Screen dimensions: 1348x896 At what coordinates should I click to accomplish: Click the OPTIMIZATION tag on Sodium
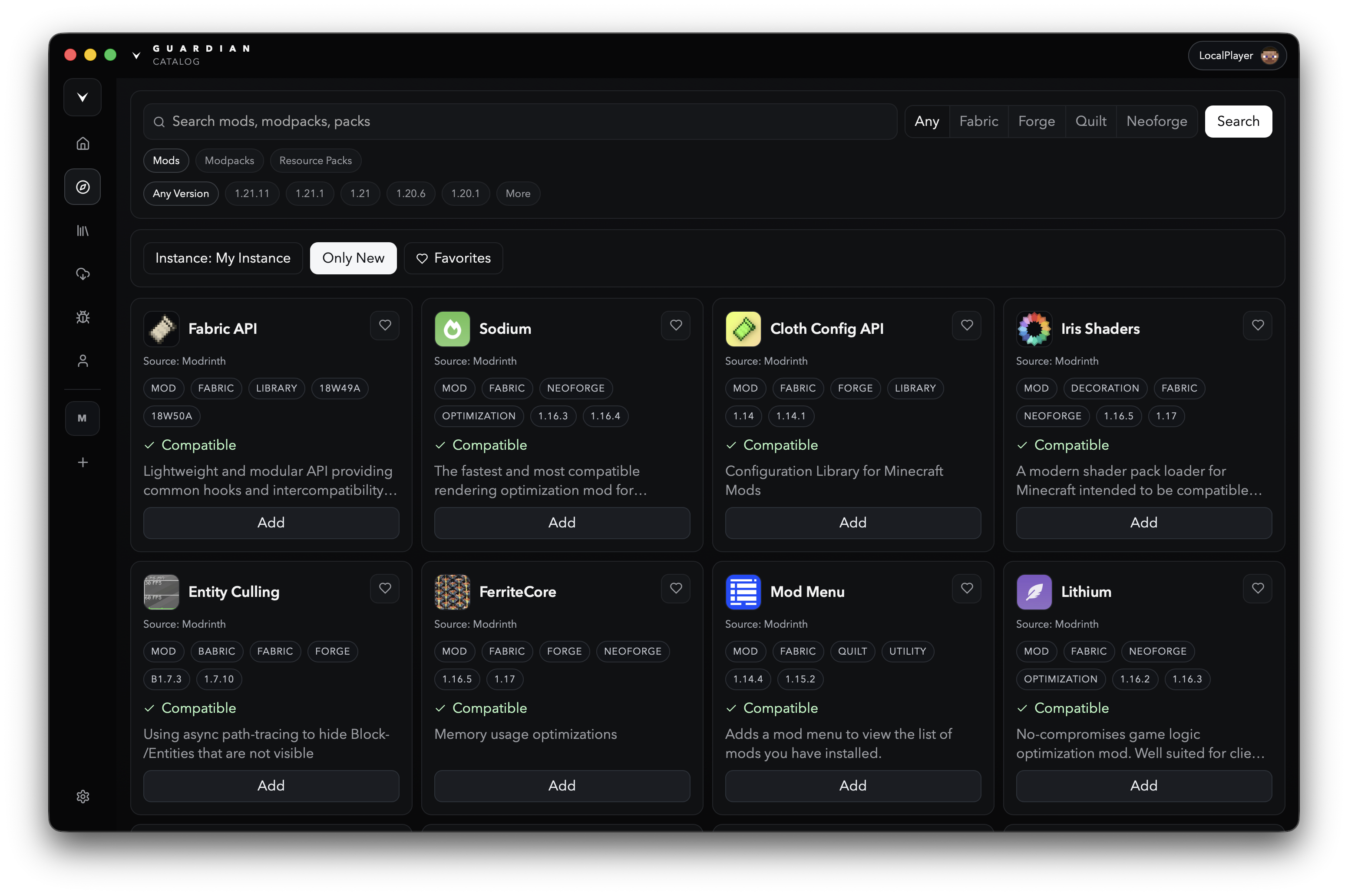click(479, 416)
